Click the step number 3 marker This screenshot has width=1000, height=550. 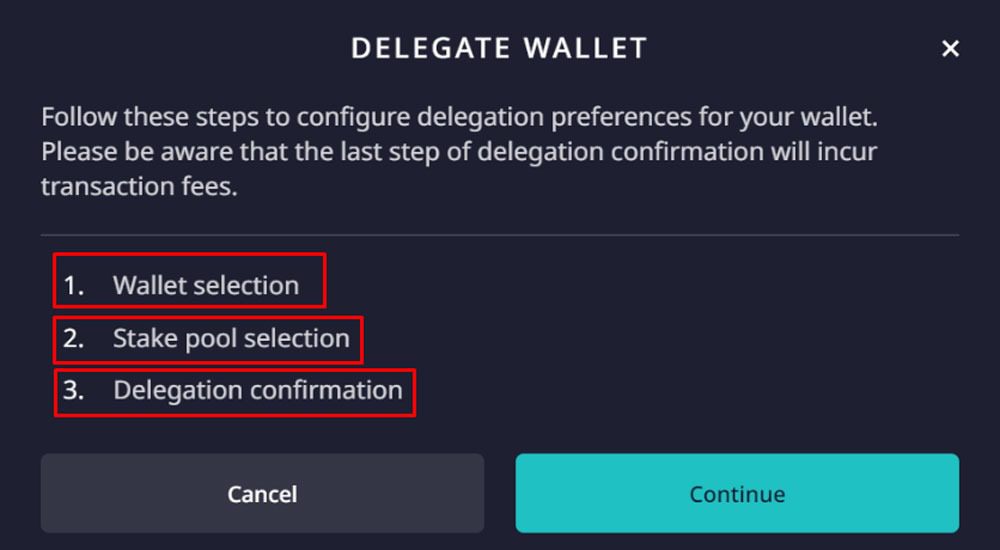pyautogui.click(x=73, y=390)
